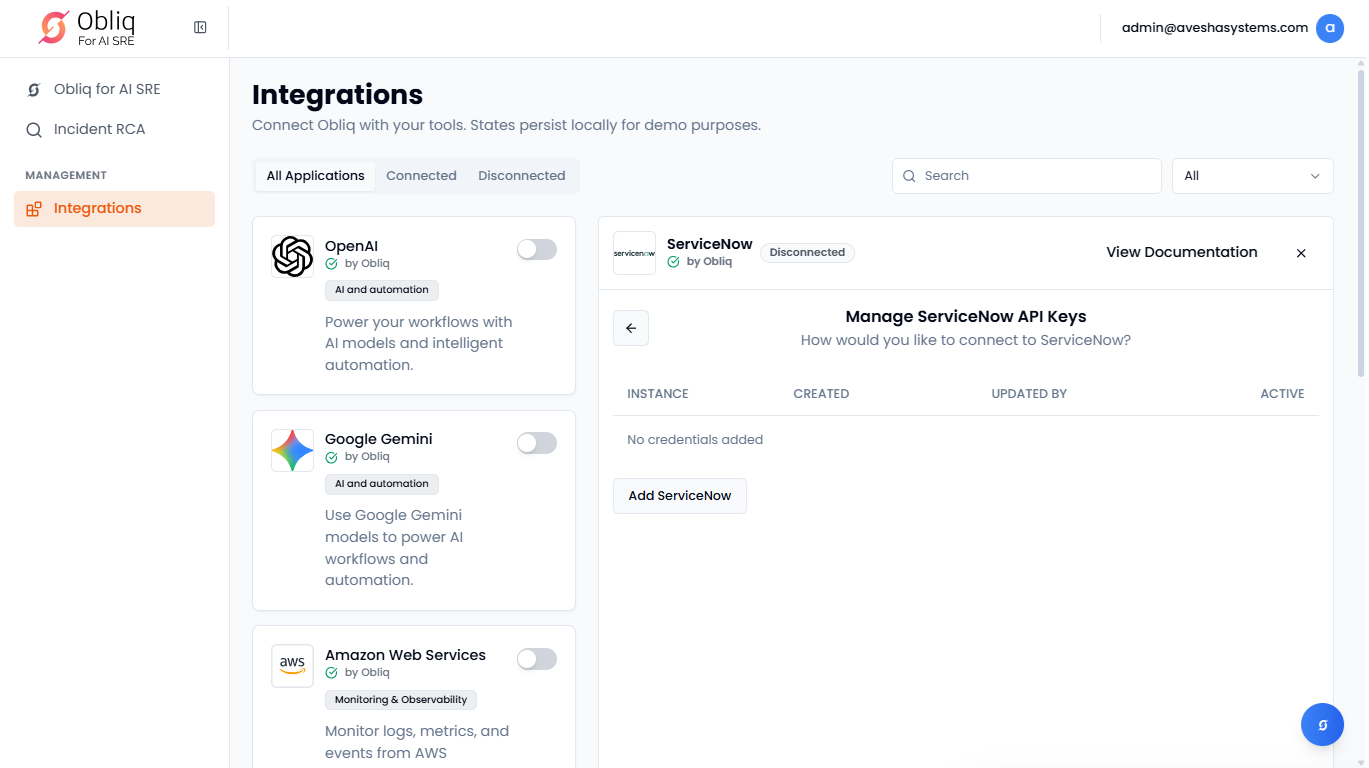The height and width of the screenshot is (768, 1369).
Task: Click the Obliq logo icon
Action: tap(53, 28)
